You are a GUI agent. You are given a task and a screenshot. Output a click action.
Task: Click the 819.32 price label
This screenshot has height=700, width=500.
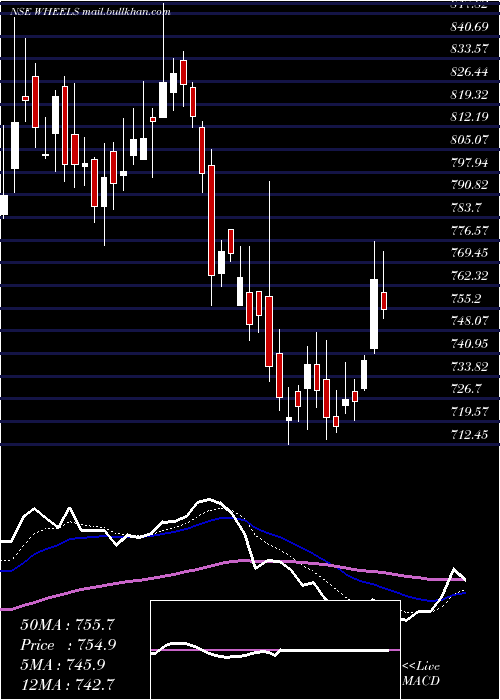coord(469,95)
